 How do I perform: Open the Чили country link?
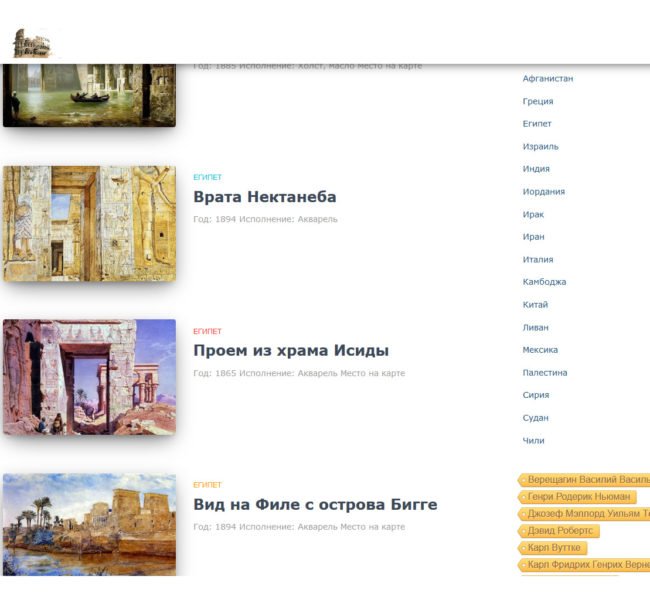click(x=533, y=440)
